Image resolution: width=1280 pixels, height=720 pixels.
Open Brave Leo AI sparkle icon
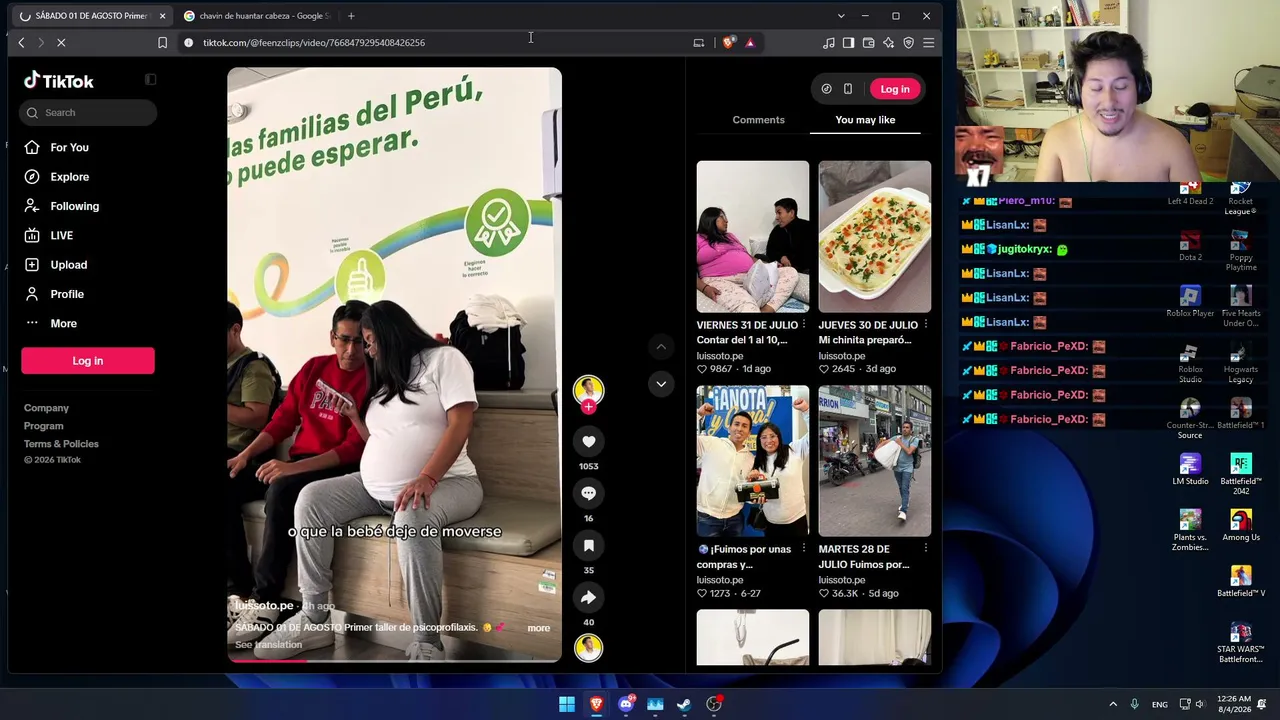[x=888, y=42]
